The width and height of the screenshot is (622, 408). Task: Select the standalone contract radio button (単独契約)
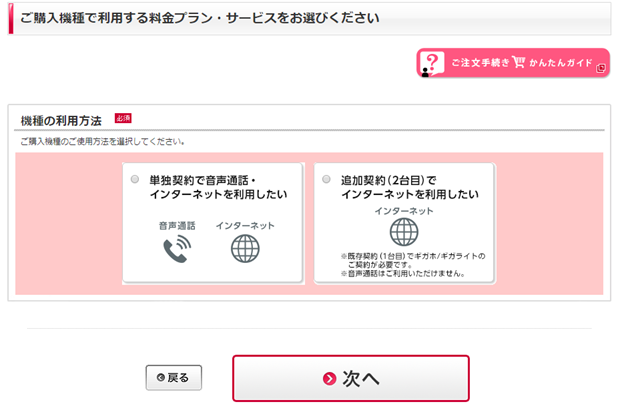click(135, 179)
